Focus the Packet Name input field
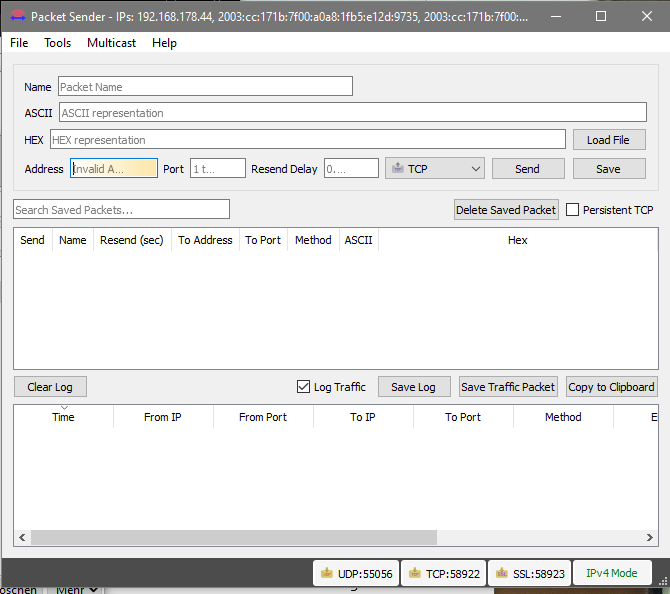Image resolution: width=670 pixels, height=594 pixels. point(205,86)
